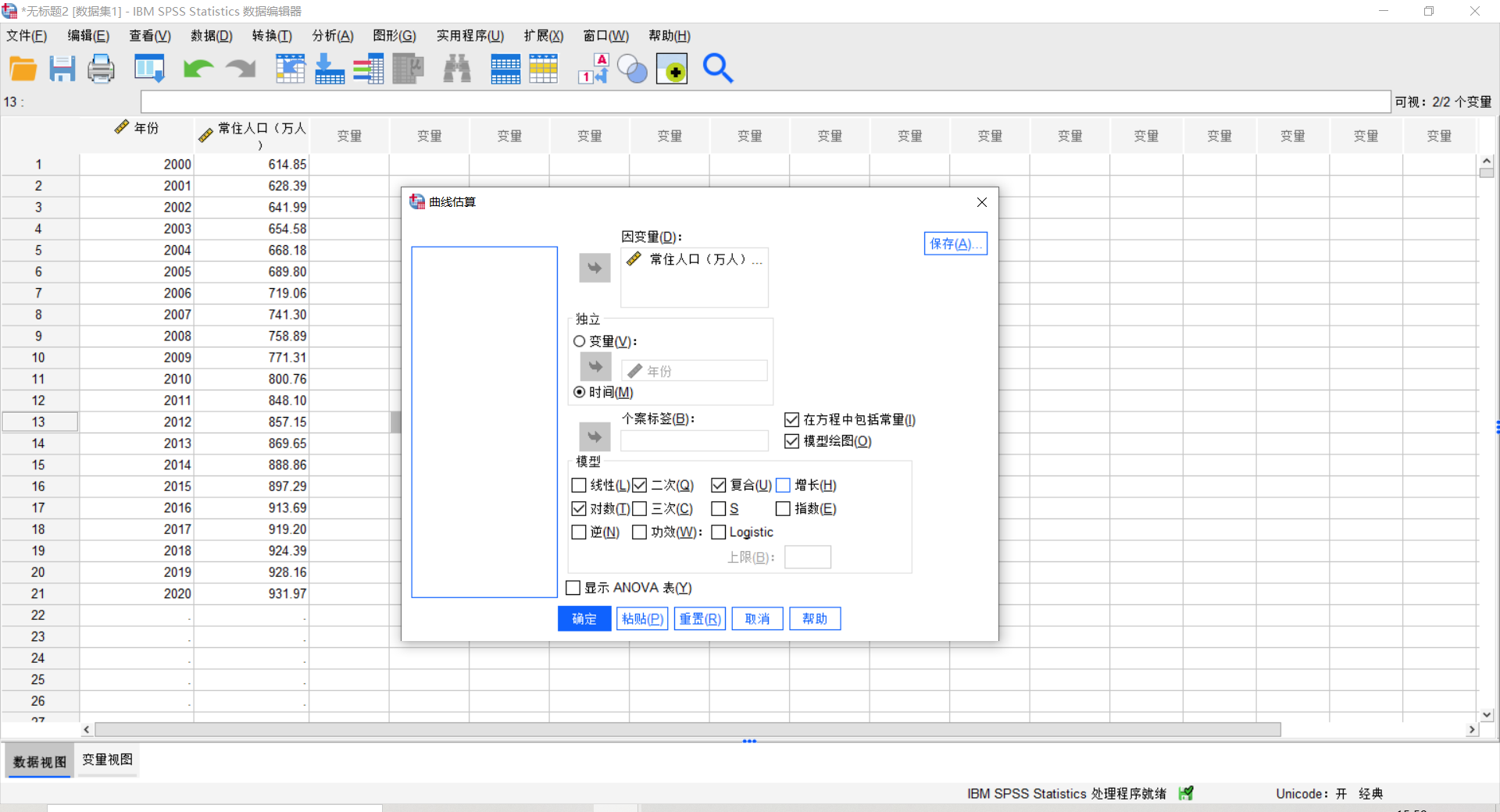Click the 帮助 button in dialog
Screen dimensions: 1500x812
click(815, 619)
